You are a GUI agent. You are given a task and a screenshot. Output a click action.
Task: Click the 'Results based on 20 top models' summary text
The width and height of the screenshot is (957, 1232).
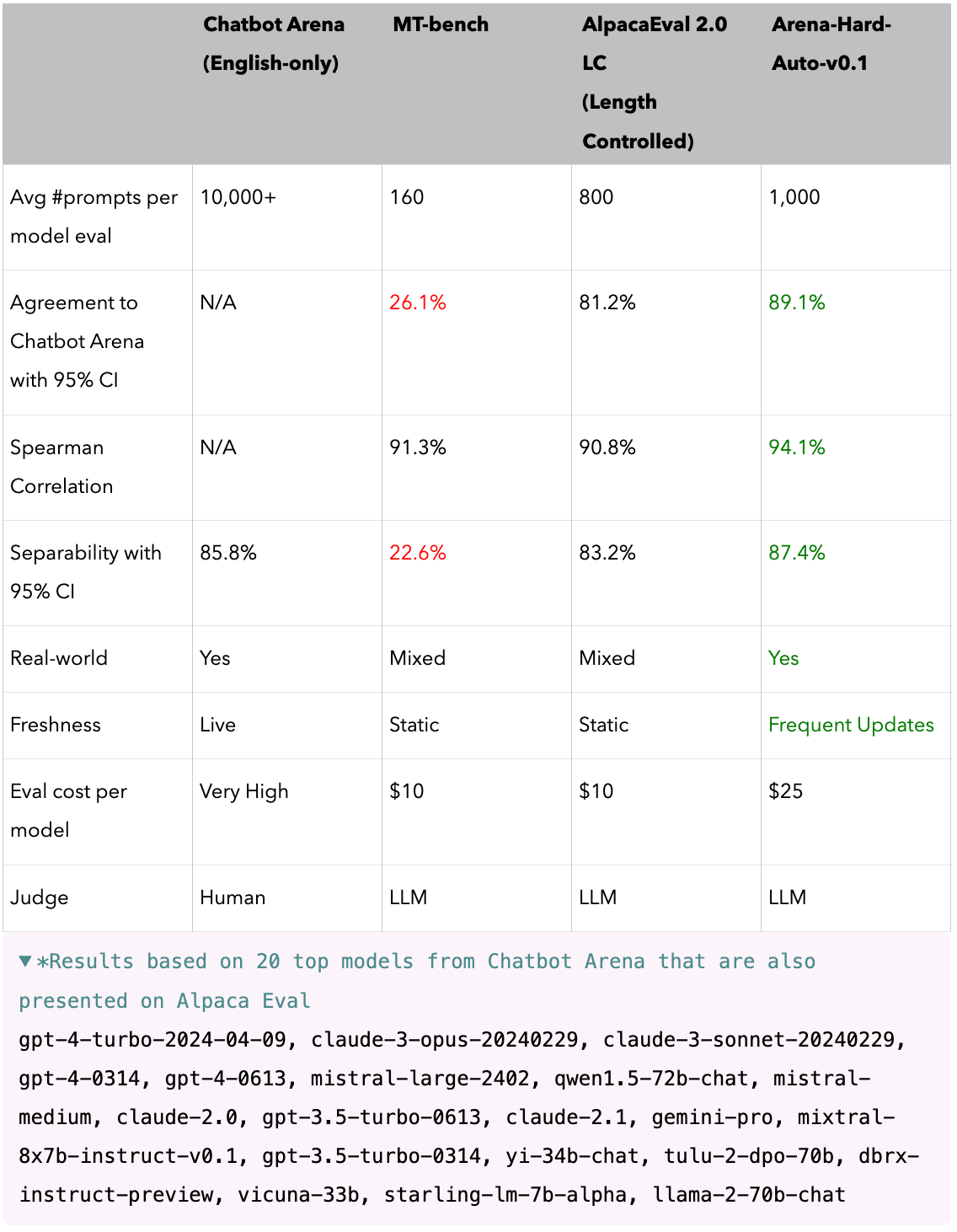pyautogui.click(x=417, y=981)
